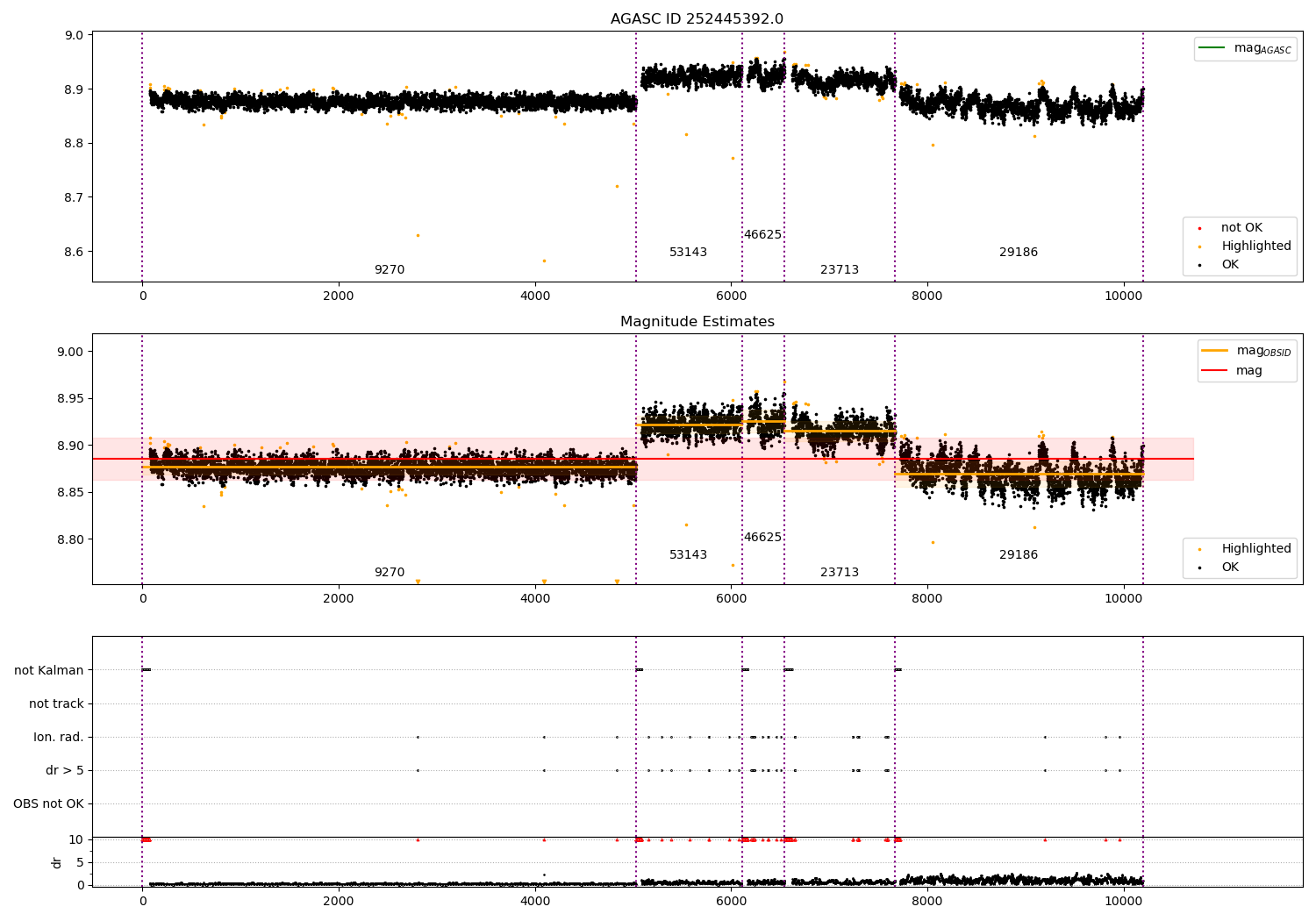The image size is (1316, 921).
Task: Click OBSID label 29186 in Magnitude Estimates plot
Action: [x=1019, y=554]
